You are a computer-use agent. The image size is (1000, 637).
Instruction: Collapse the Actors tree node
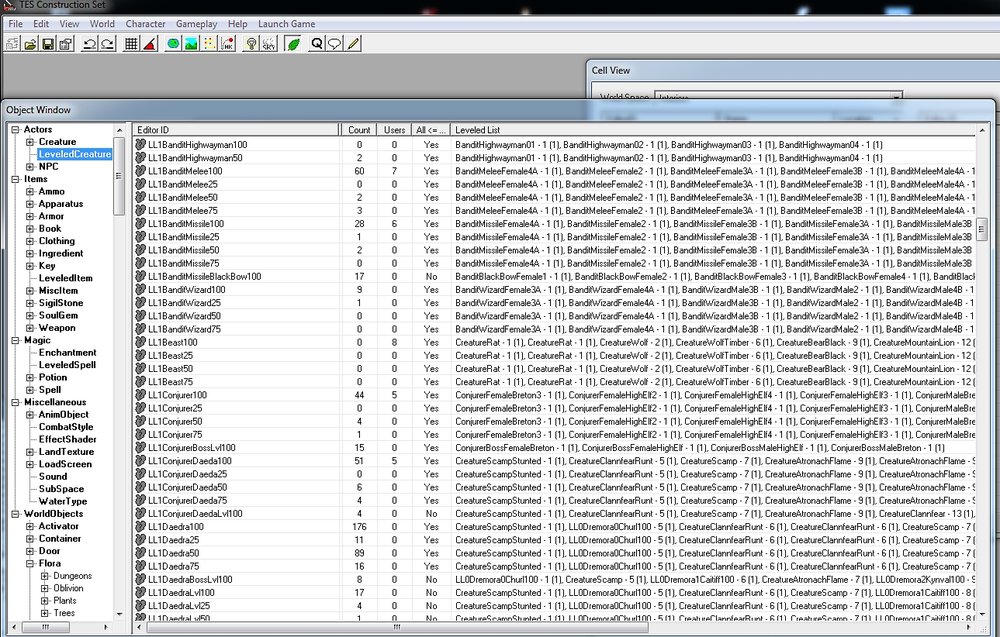(15, 129)
